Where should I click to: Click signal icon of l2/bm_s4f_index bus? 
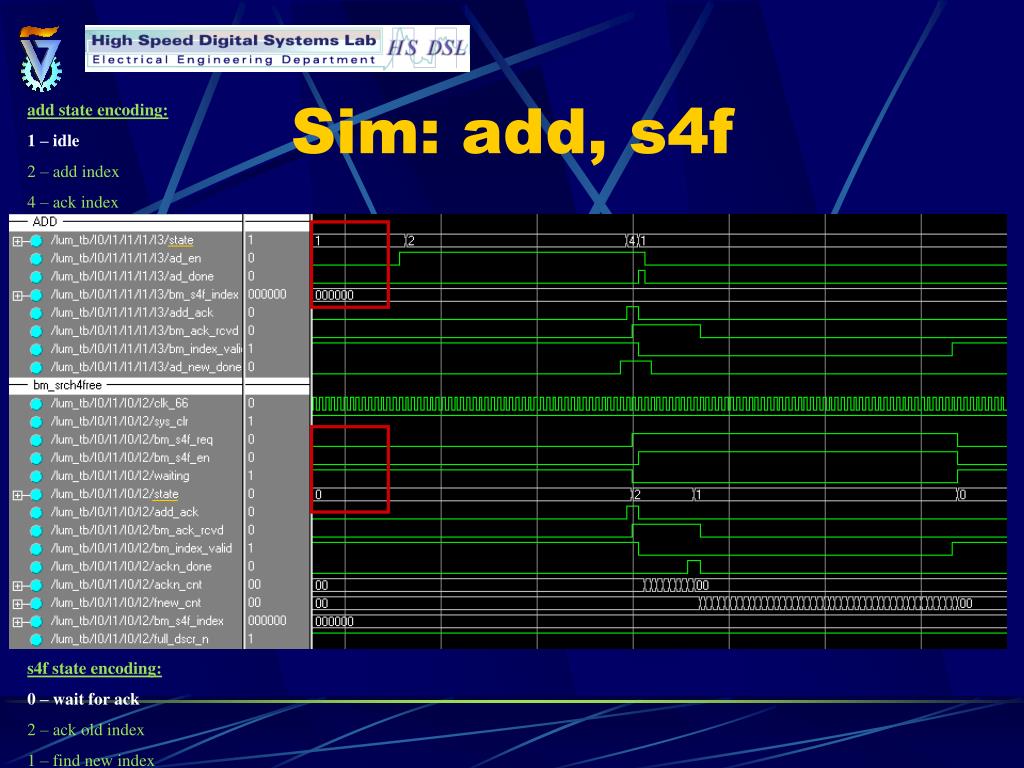click(36, 621)
